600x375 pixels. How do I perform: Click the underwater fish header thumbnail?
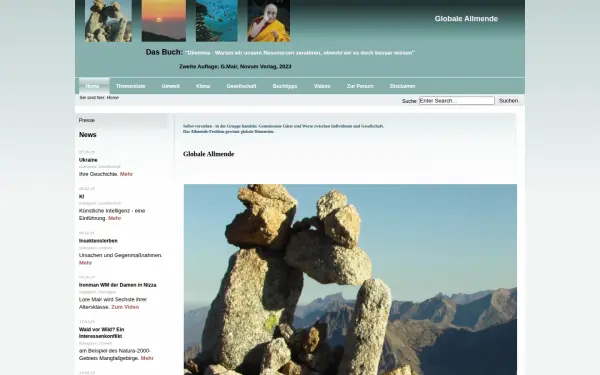217,21
